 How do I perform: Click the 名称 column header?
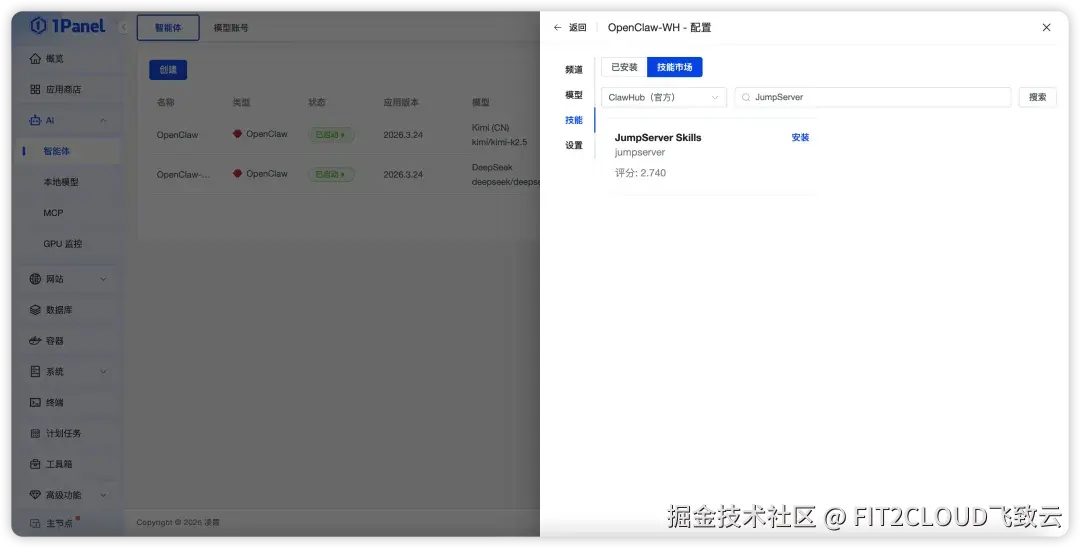tap(165, 103)
